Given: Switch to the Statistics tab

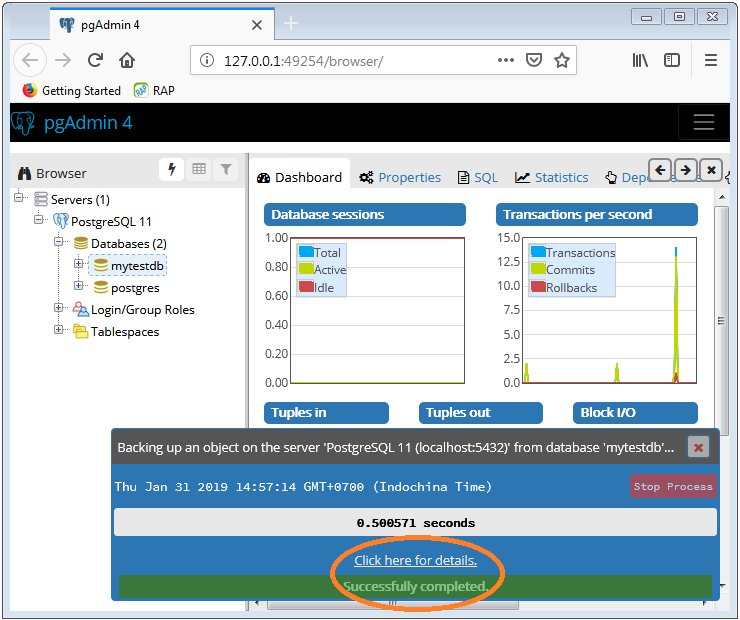Looking at the screenshot, I should 551,177.
